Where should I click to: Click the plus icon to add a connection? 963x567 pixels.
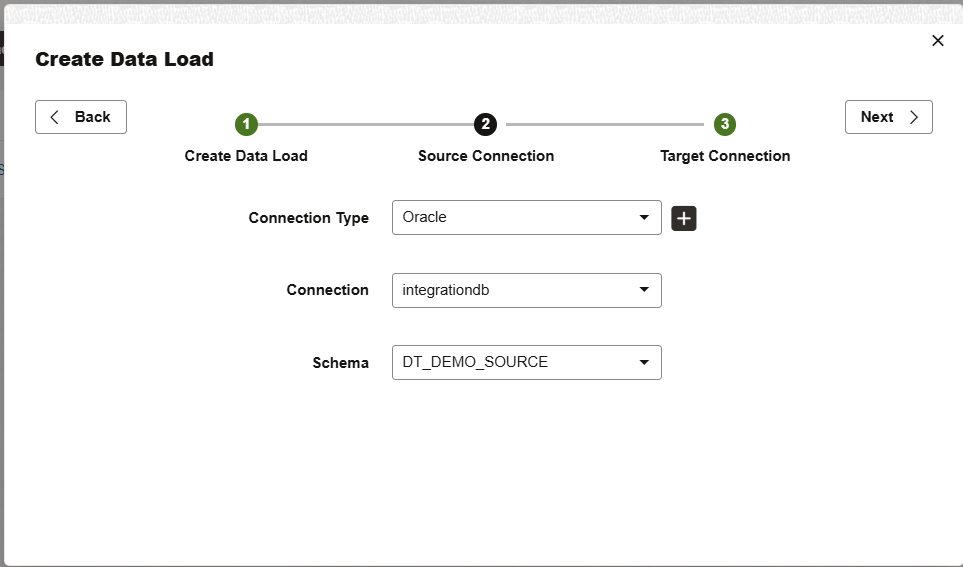684,218
